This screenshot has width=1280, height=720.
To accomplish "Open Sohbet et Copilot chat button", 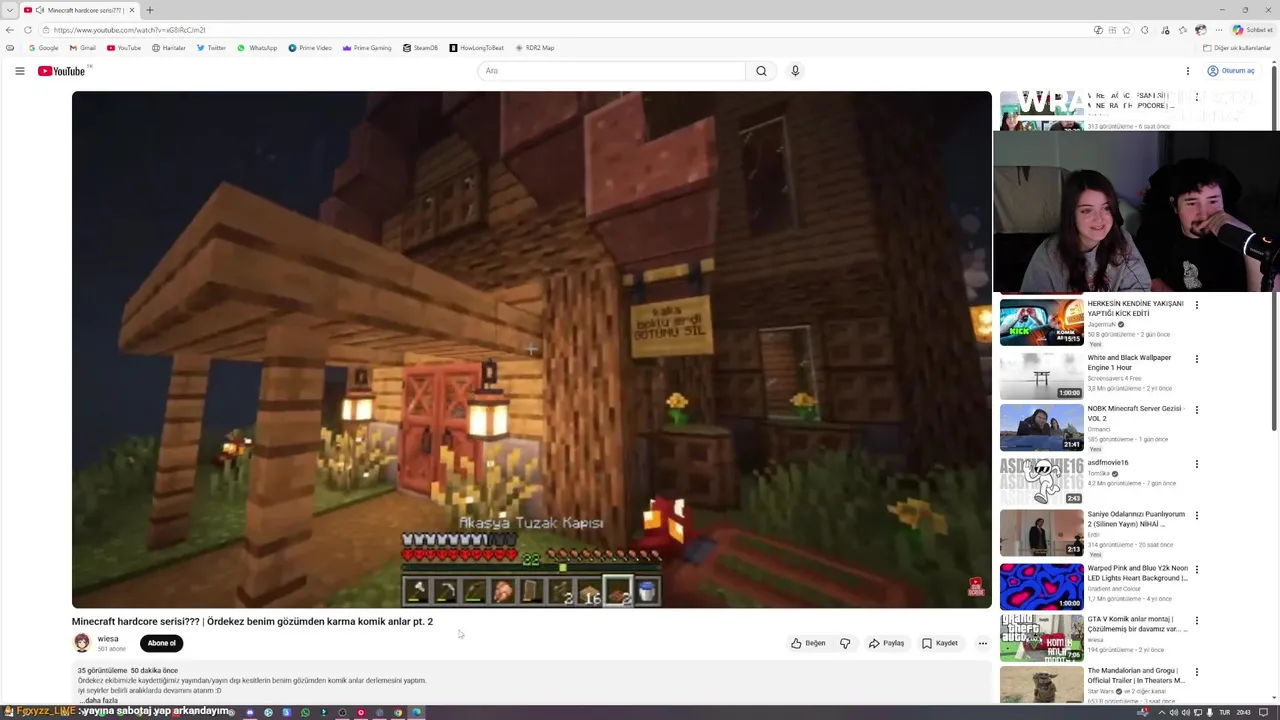I will click(x=1251, y=30).
